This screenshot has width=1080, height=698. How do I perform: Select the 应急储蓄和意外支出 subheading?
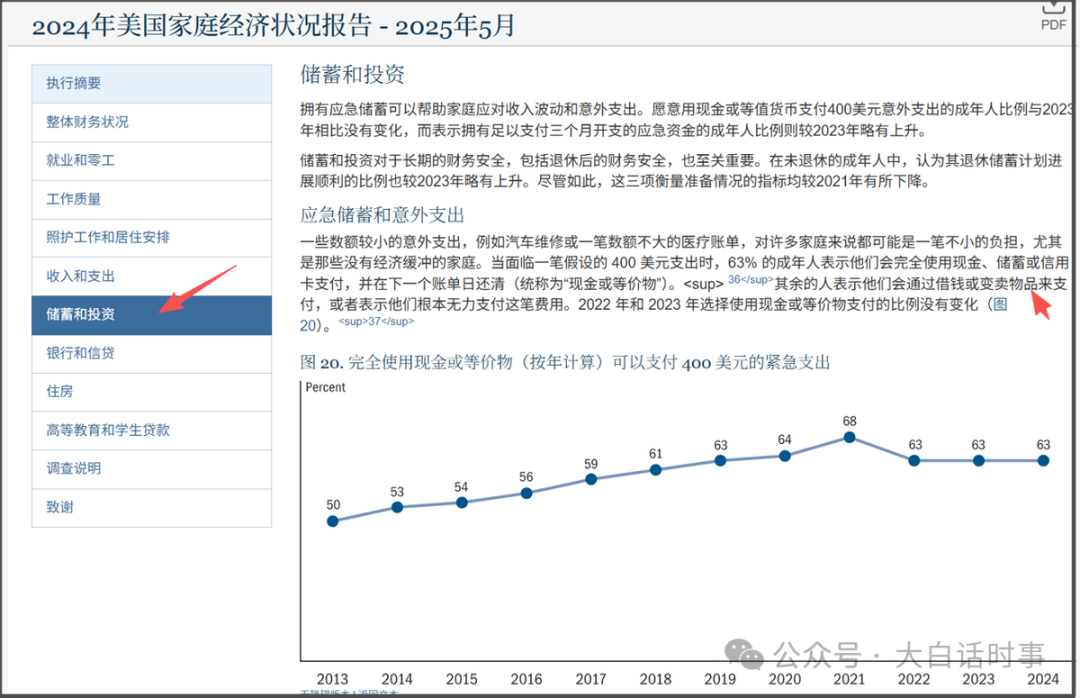pos(382,215)
